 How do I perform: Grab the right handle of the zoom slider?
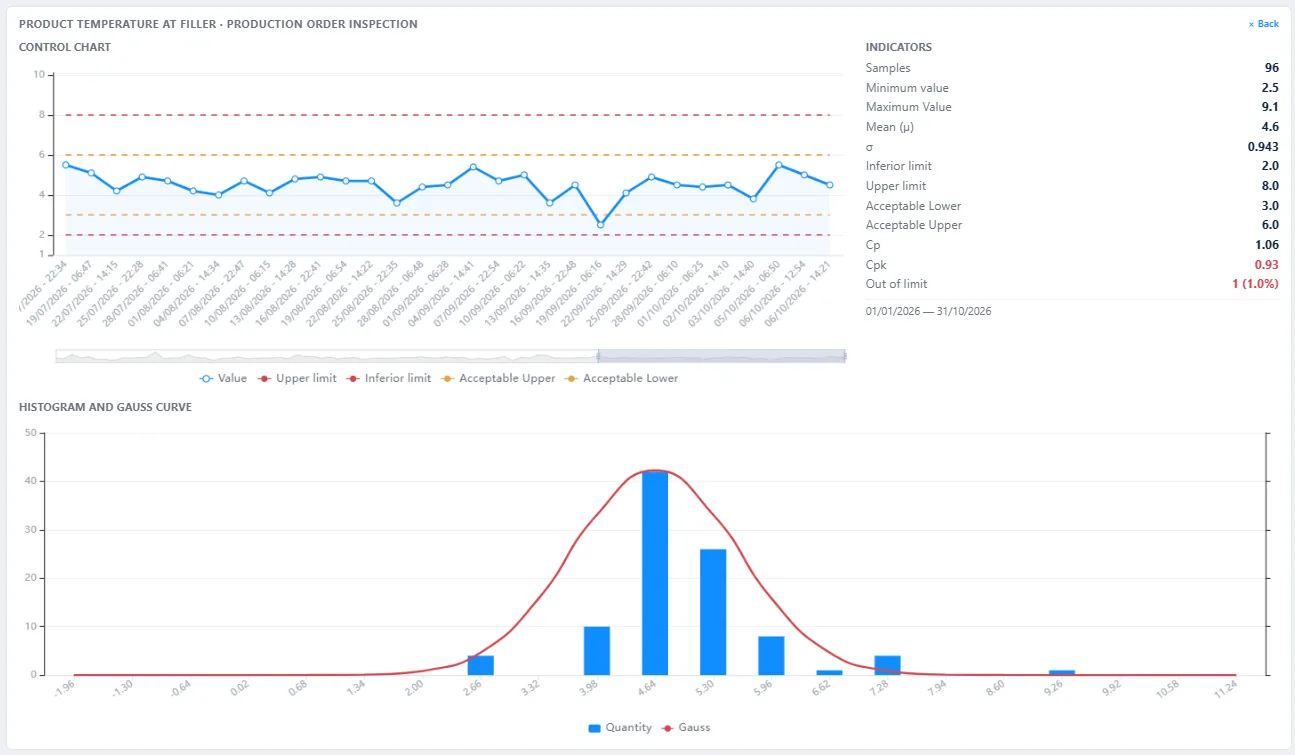pos(845,356)
